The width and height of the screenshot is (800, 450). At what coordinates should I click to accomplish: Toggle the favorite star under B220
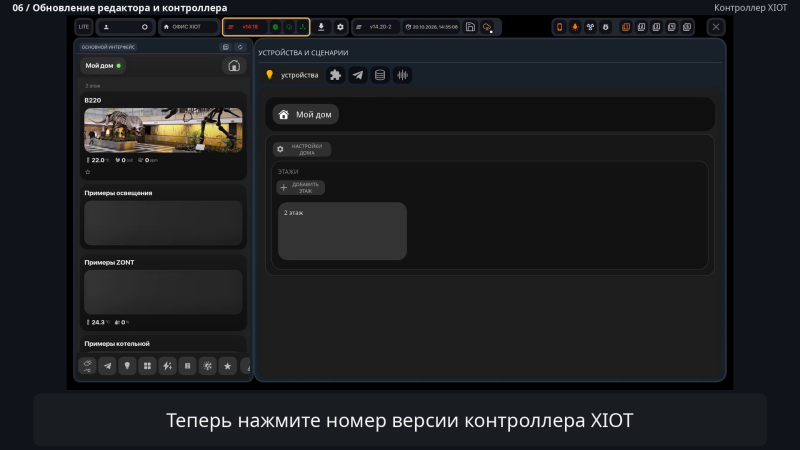[x=88, y=172]
